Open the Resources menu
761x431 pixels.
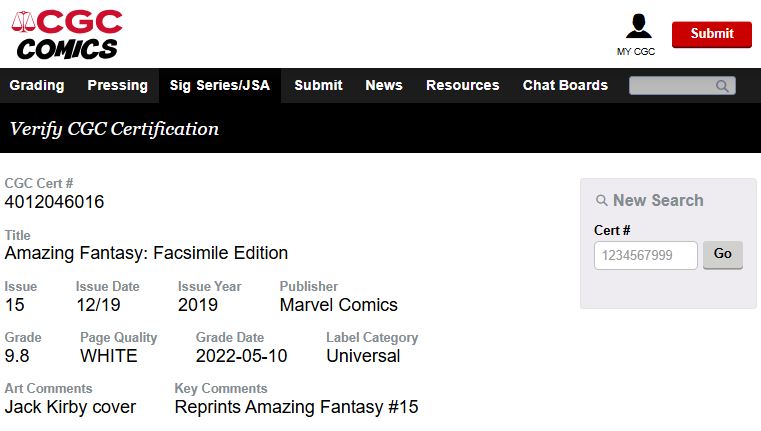(x=462, y=86)
